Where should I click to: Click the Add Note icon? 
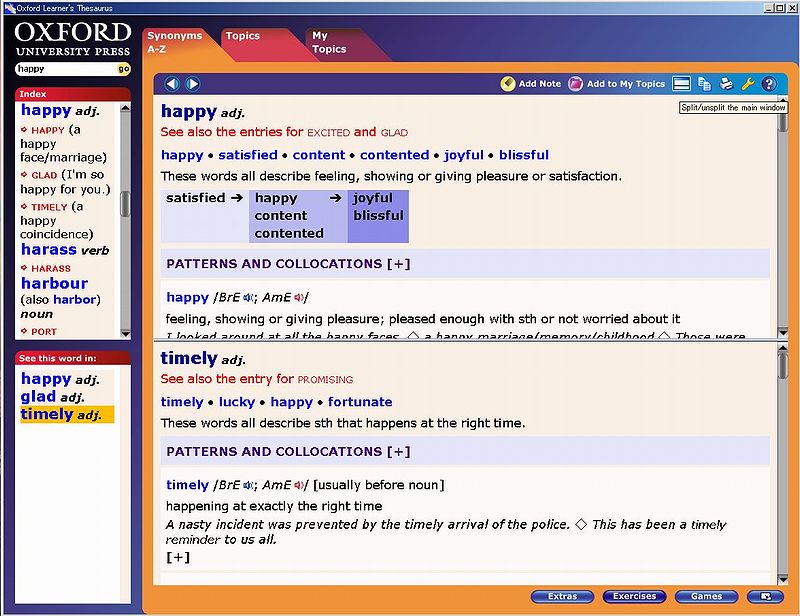click(508, 84)
